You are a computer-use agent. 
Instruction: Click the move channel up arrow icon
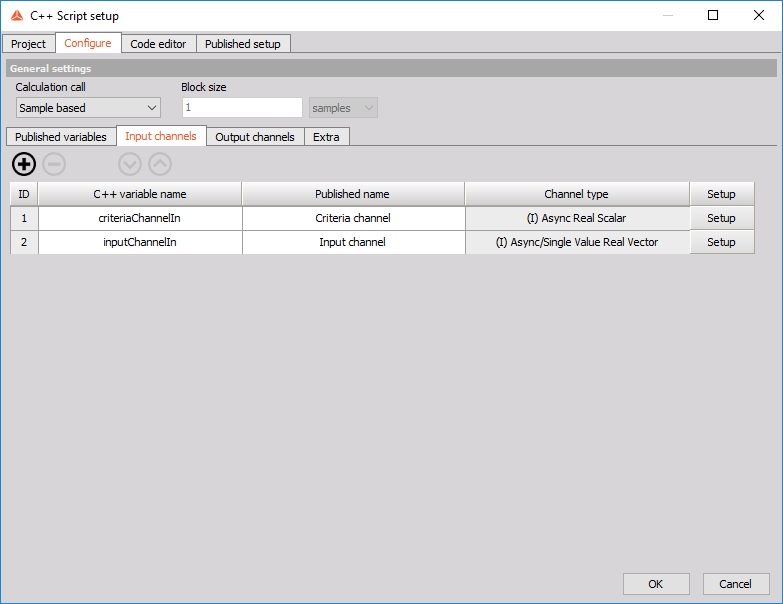(160, 164)
